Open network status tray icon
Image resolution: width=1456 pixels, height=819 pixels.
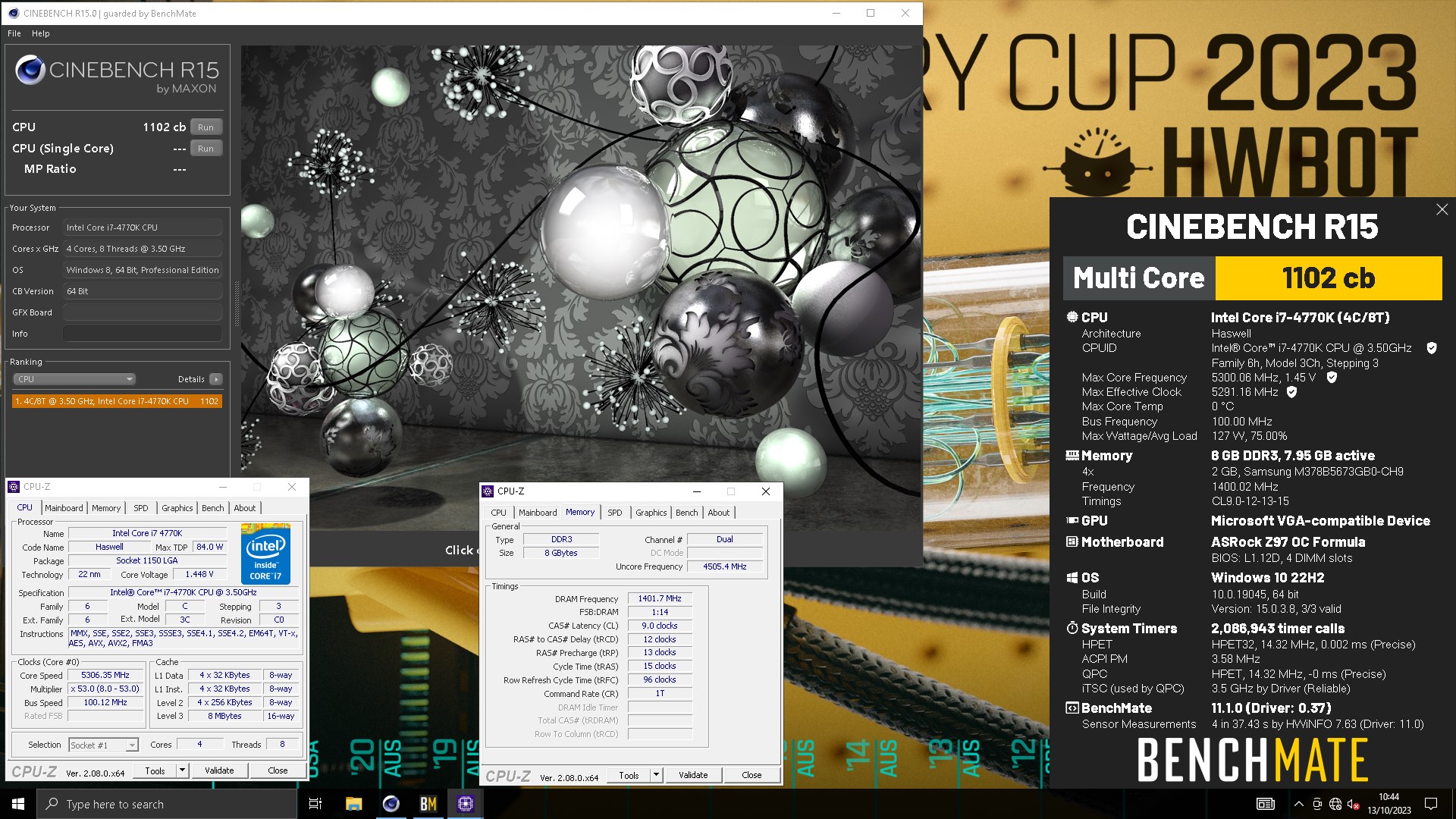click(1335, 804)
